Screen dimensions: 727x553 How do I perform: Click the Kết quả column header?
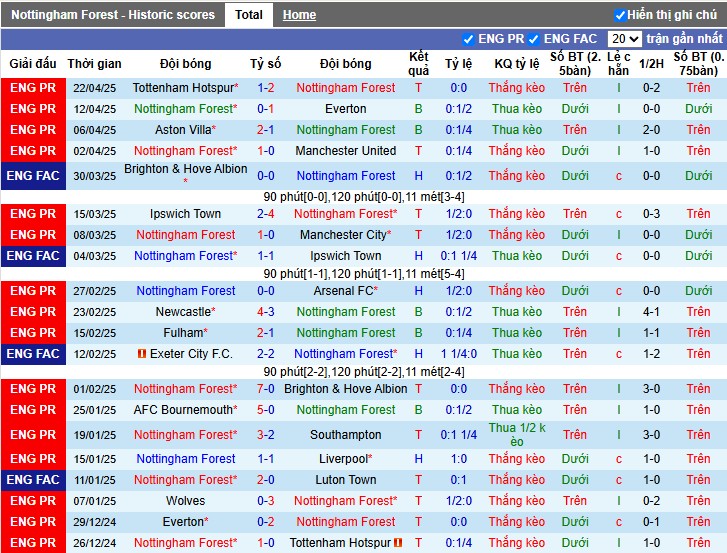(x=419, y=64)
